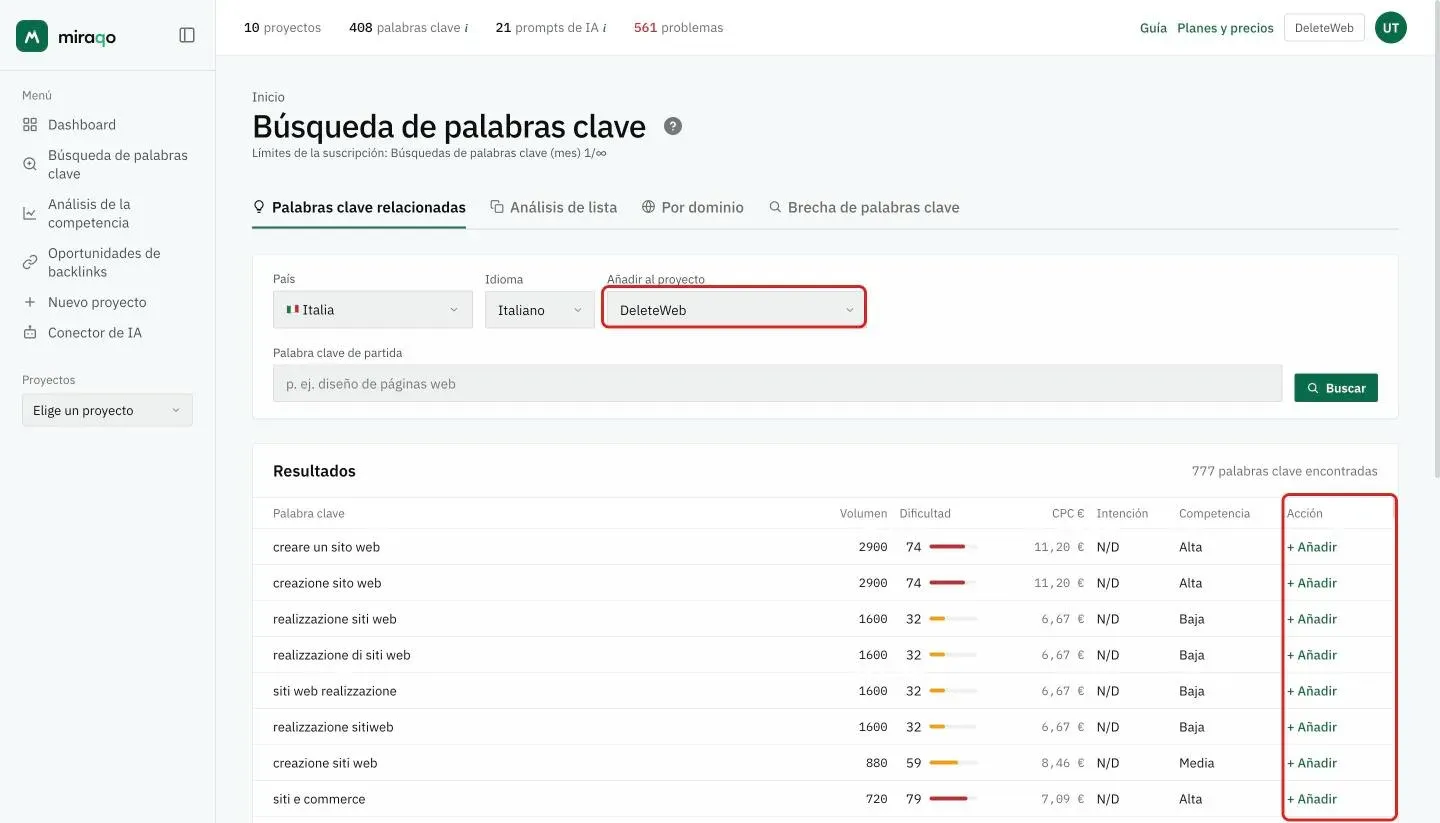The width and height of the screenshot is (1440, 823).
Task: Collapse the sidebar with the panel icon
Action: tap(187, 35)
